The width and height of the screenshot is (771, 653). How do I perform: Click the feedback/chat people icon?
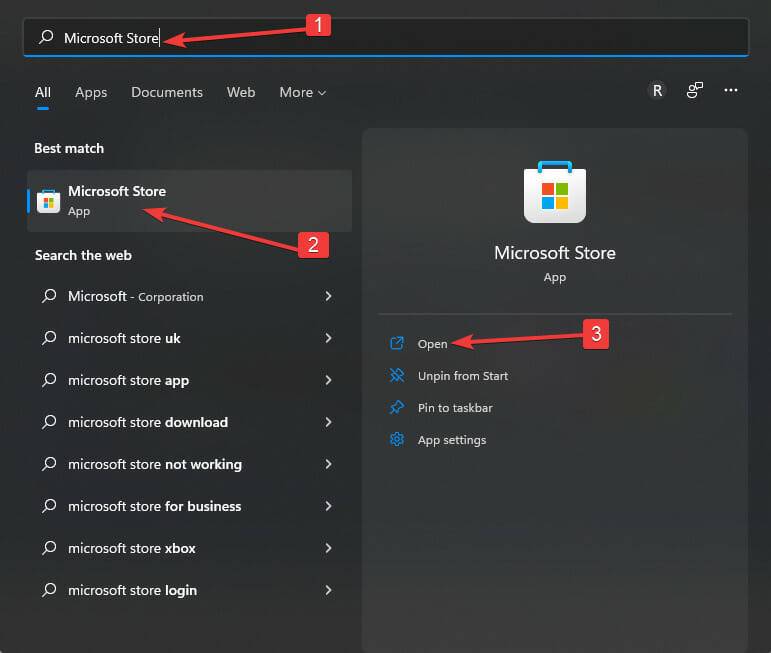tap(694, 90)
